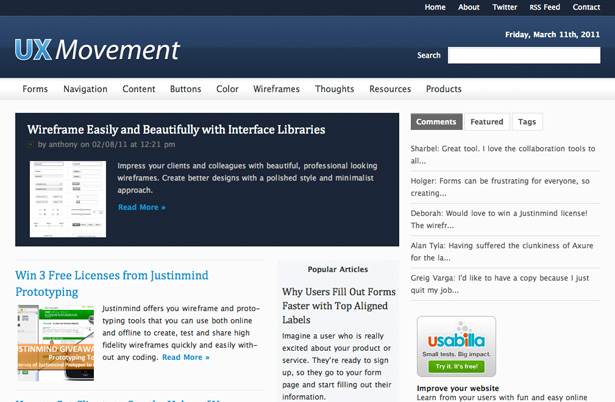Image resolution: width=615 pixels, height=402 pixels.
Task: Open Holger's comment about frustrating forms
Action: (500, 187)
